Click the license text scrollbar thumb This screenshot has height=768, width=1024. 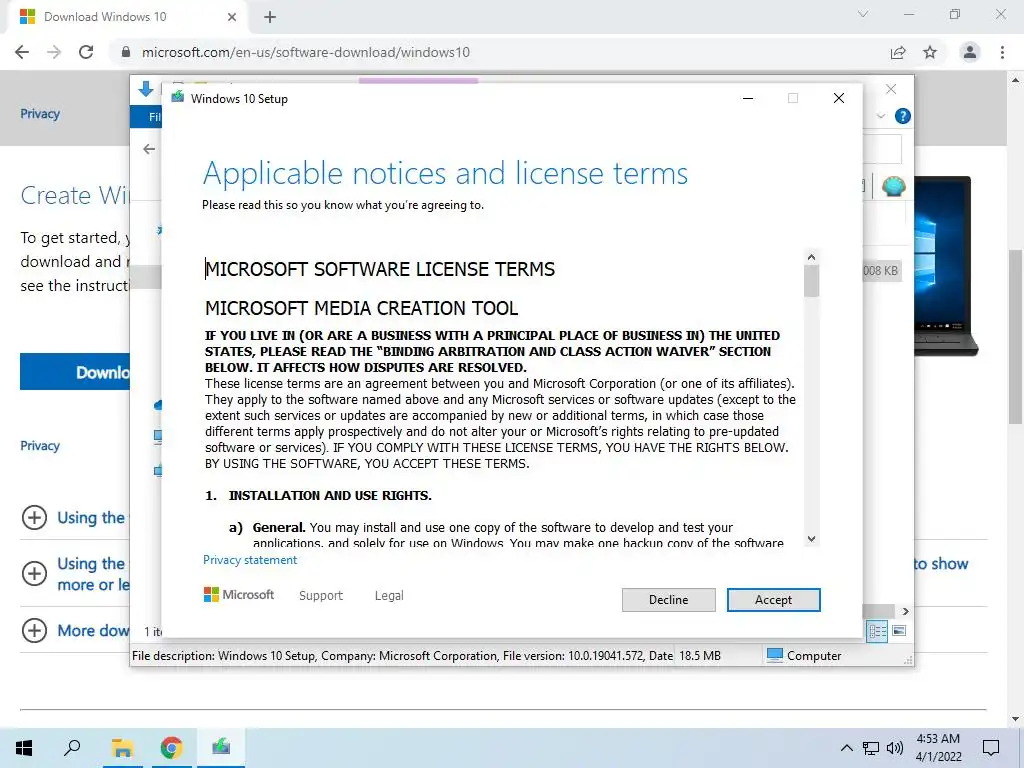coord(811,281)
